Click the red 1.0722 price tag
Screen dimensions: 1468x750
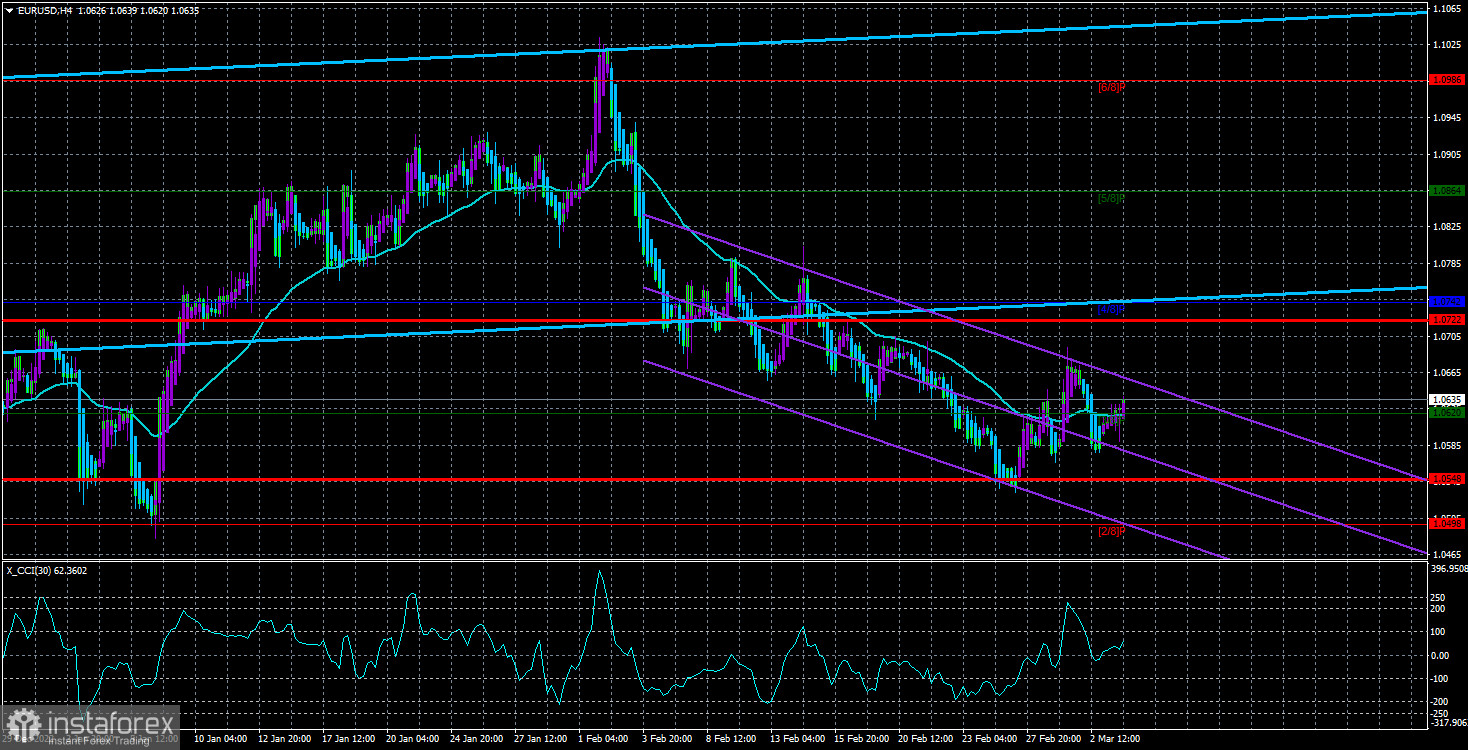tap(1447, 320)
